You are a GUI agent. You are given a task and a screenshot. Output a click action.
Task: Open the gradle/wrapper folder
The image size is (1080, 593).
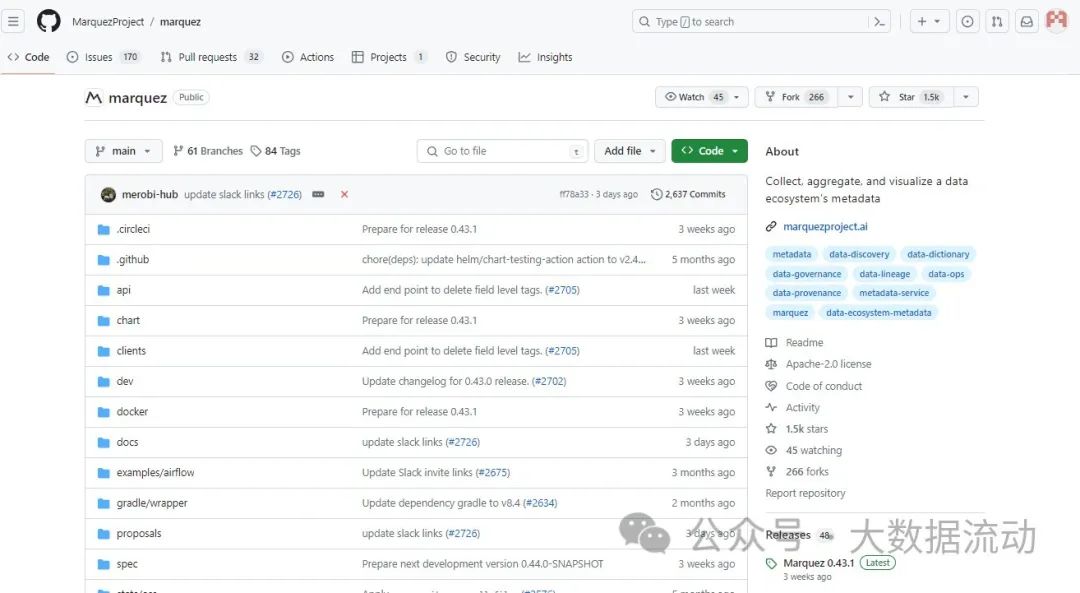click(x=152, y=503)
